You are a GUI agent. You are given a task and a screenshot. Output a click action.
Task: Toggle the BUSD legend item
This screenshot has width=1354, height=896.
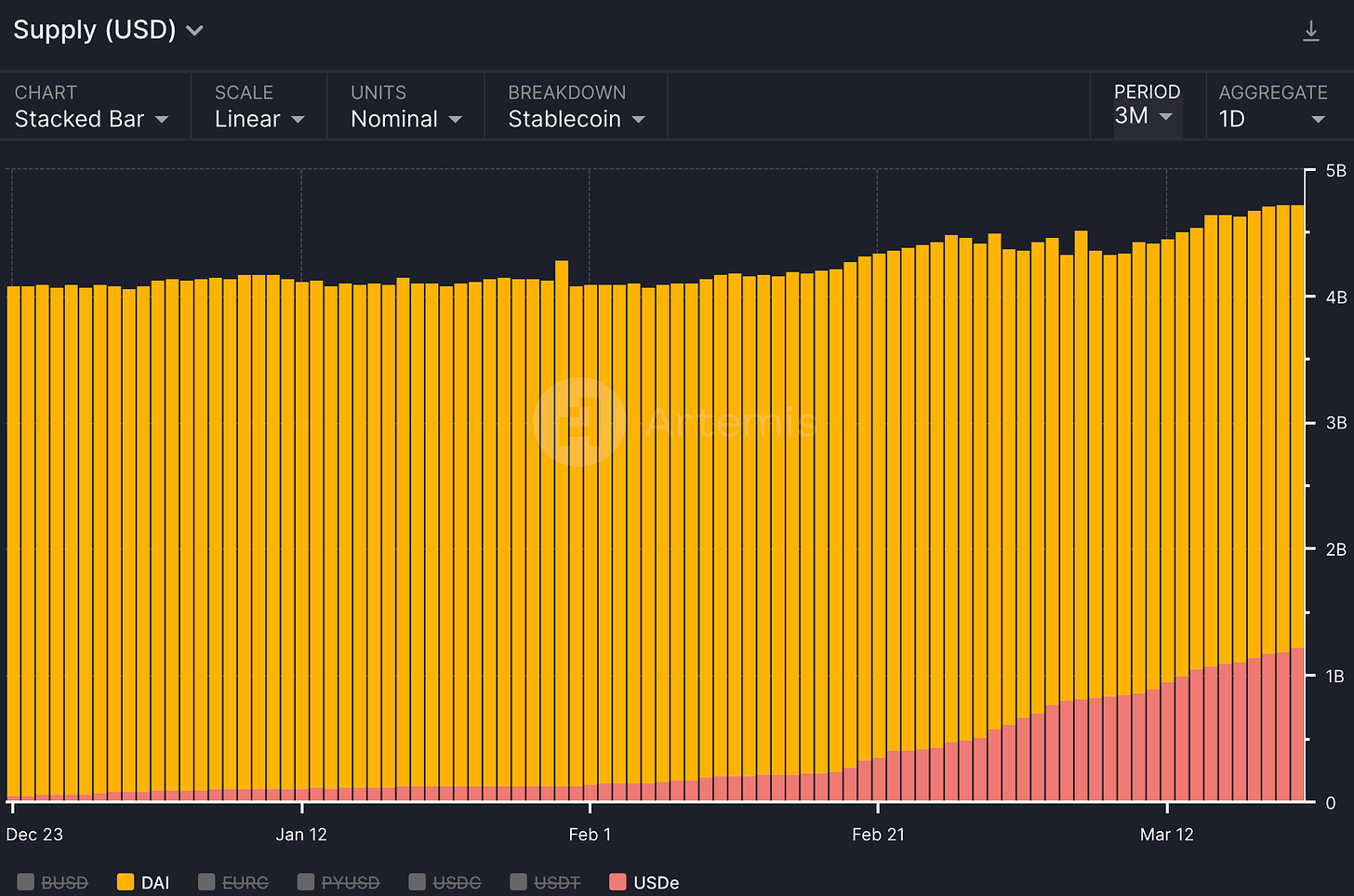coord(53,882)
